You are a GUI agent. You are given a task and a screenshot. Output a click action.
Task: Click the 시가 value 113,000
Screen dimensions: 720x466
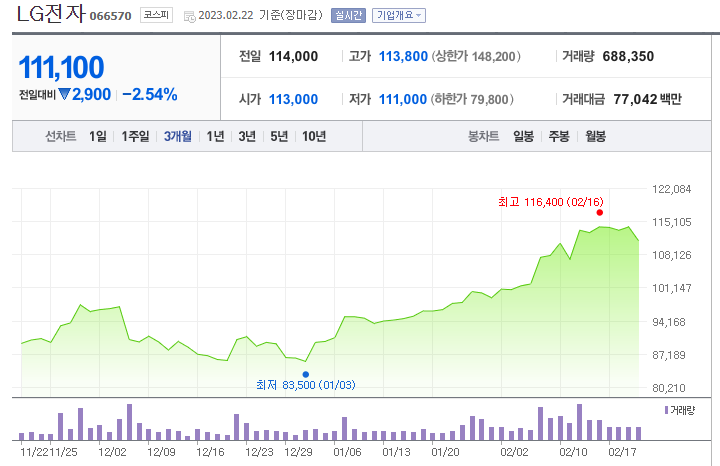pos(293,99)
